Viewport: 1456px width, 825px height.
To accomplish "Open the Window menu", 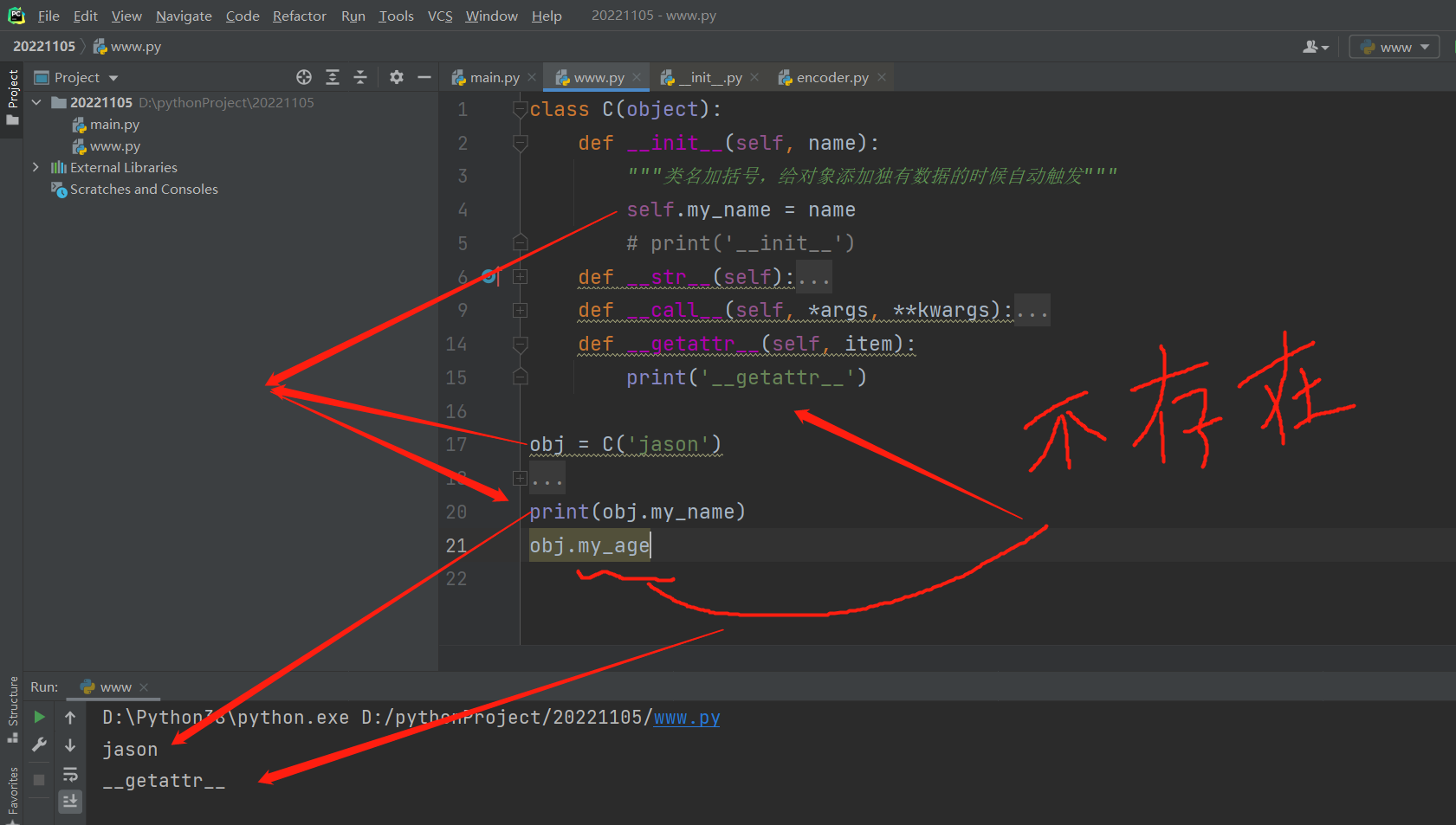I will point(491,16).
